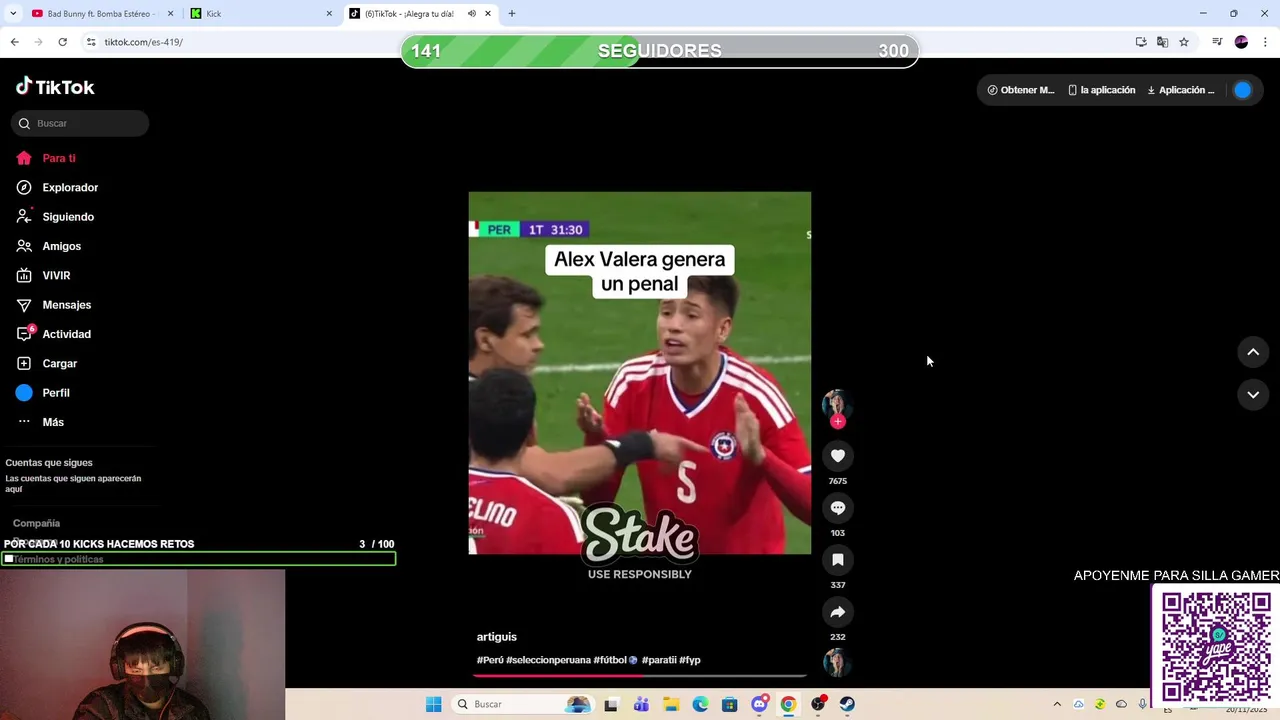Like the video with the heart icon
Image resolution: width=1280 pixels, height=720 pixels.
pyautogui.click(x=838, y=456)
